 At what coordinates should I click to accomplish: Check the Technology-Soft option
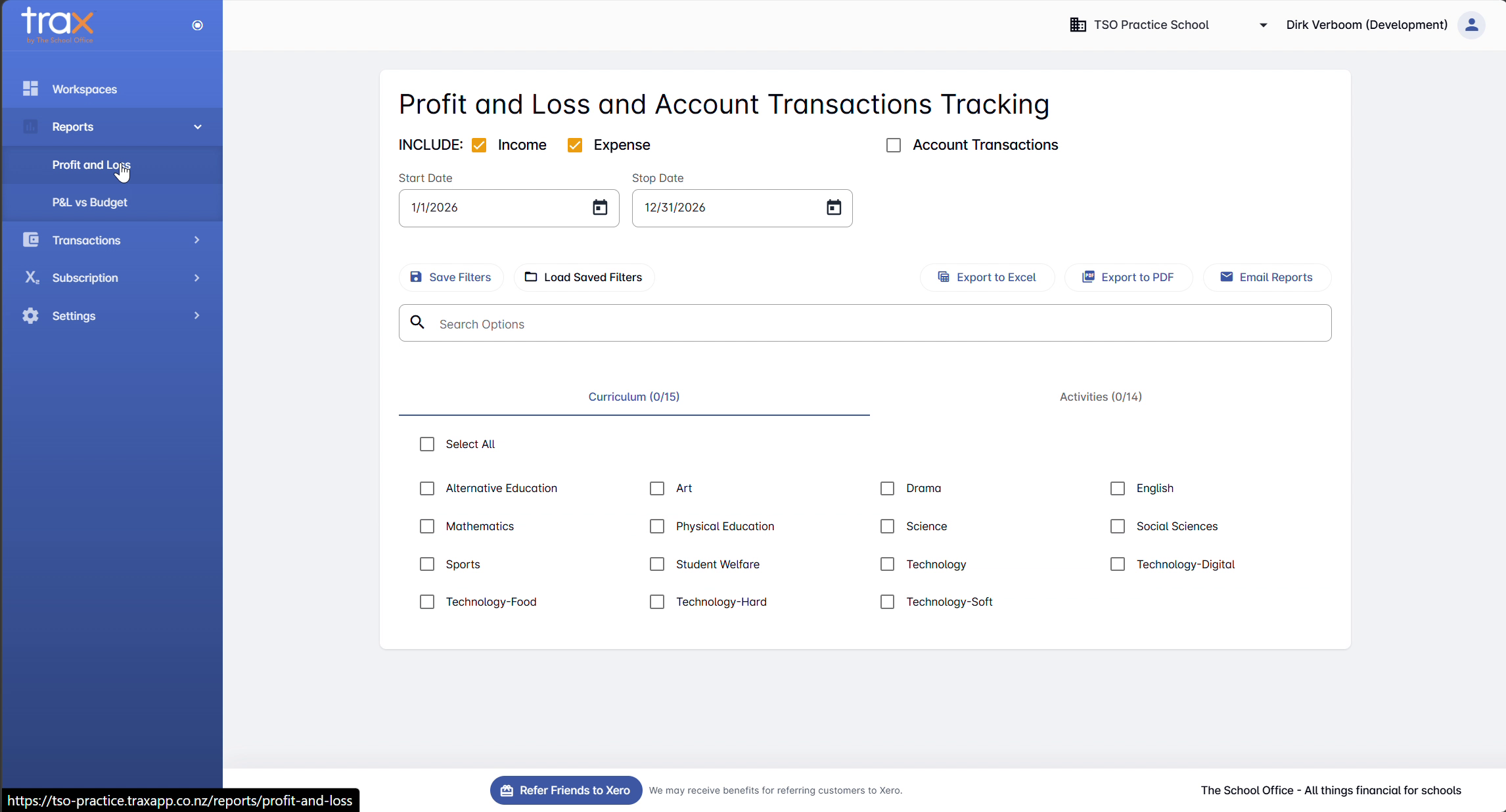(x=888, y=602)
